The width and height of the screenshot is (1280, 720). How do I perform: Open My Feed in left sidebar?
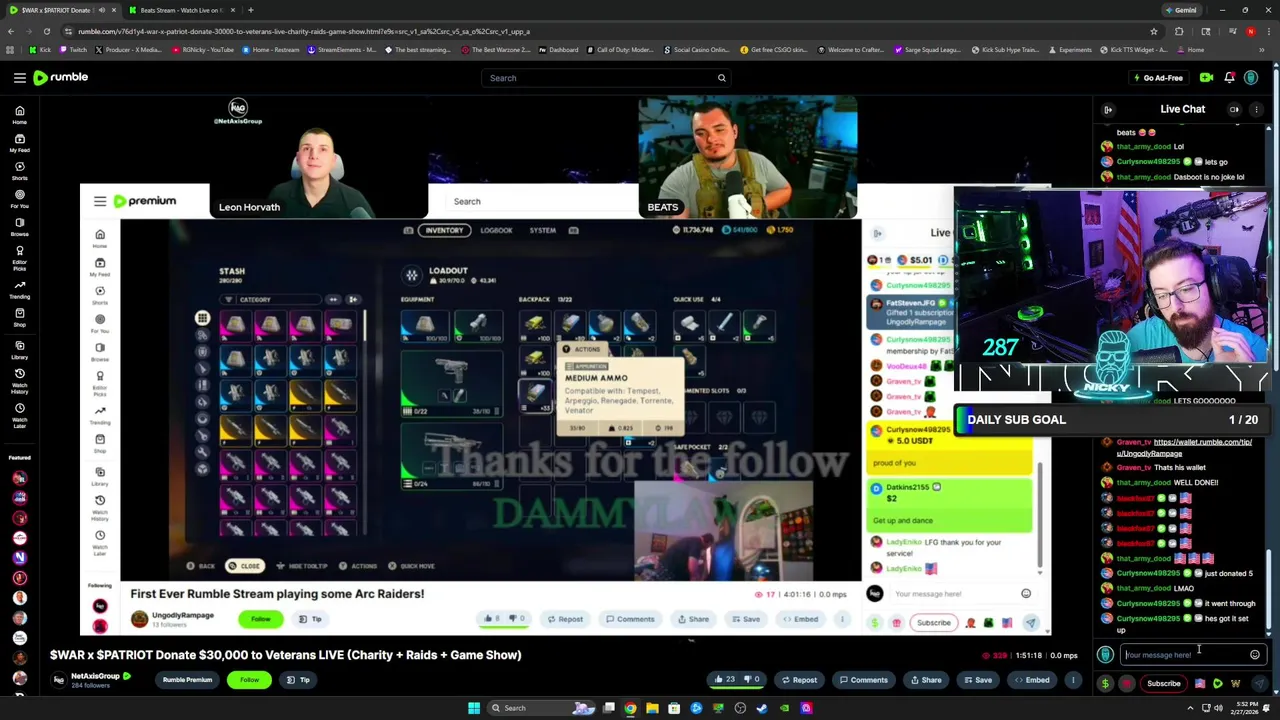pyautogui.click(x=19, y=143)
